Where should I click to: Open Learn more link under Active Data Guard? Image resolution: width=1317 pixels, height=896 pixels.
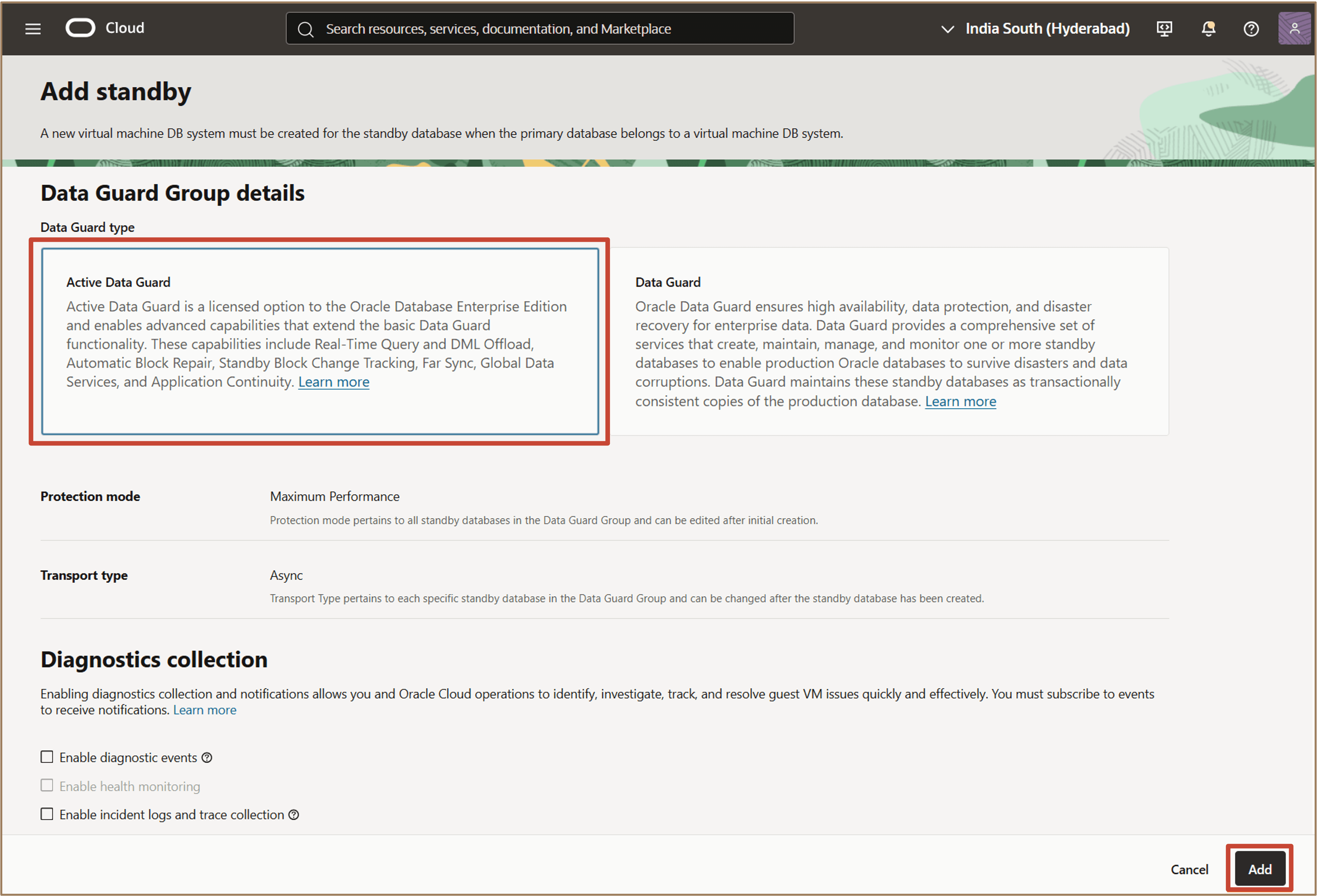333,382
